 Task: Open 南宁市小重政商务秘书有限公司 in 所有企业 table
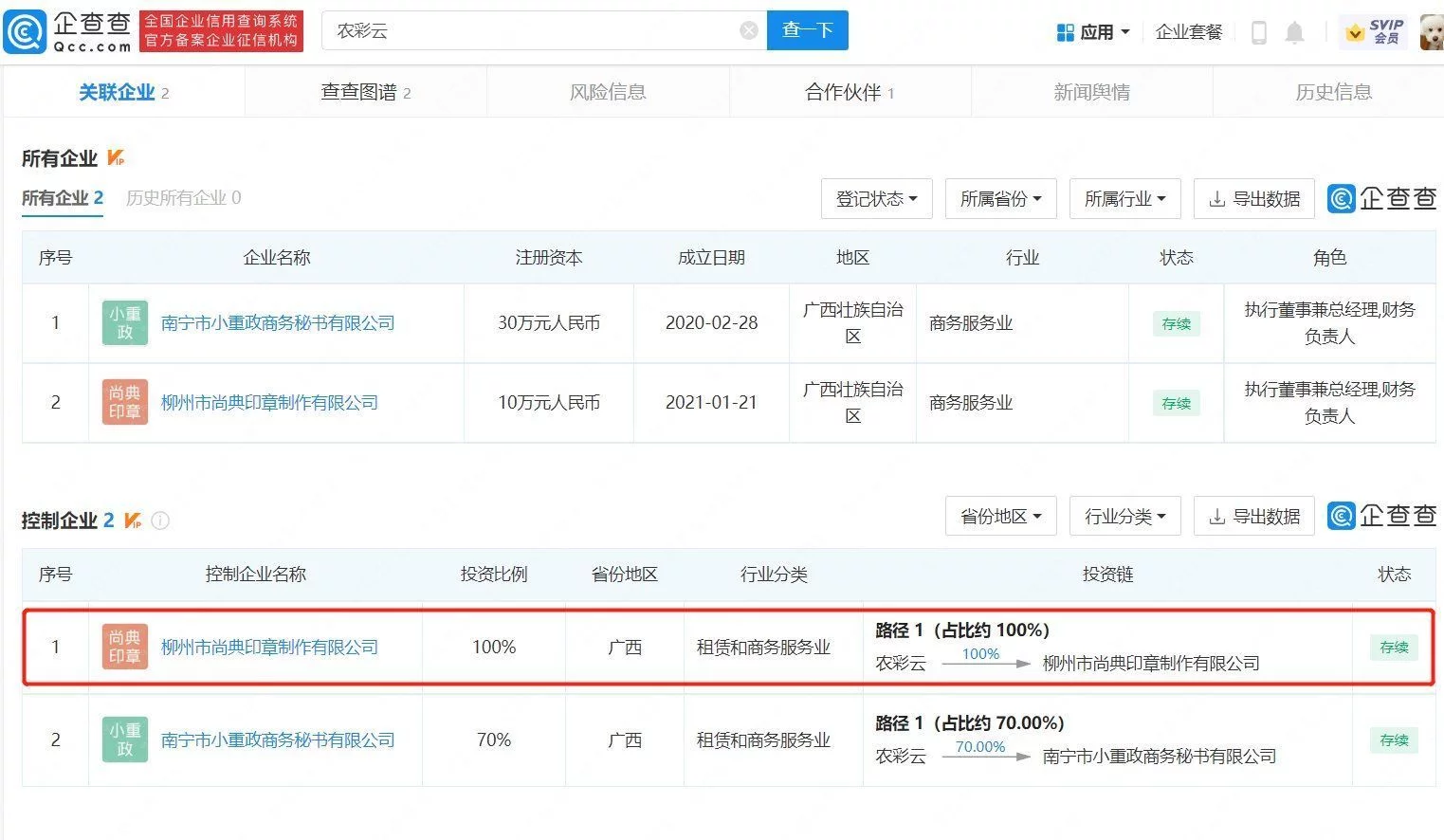[x=278, y=323]
